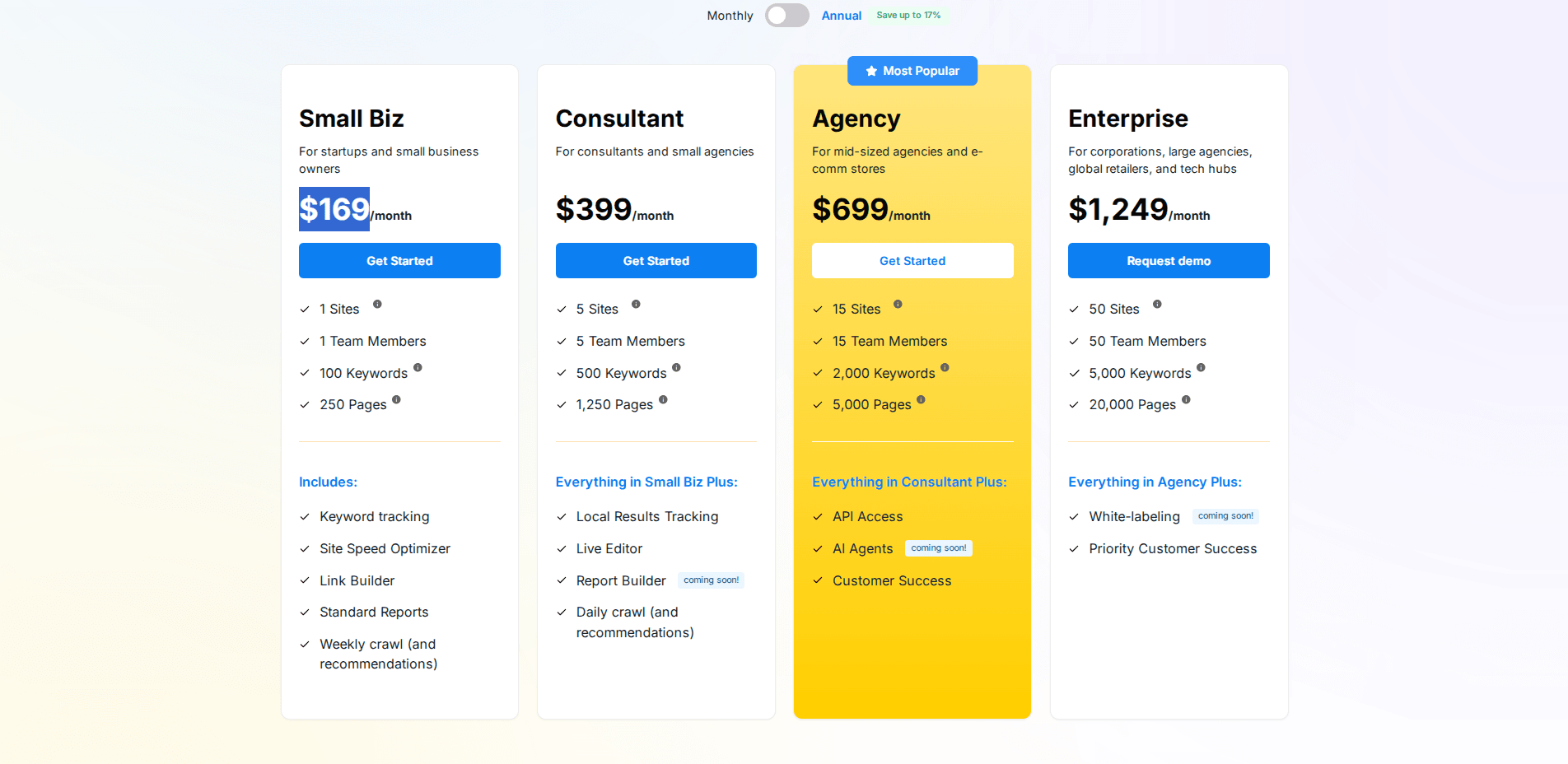Image resolution: width=1568 pixels, height=764 pixels.
Task: Click info icon beside 100 Keywords
Action: point(418,368)
